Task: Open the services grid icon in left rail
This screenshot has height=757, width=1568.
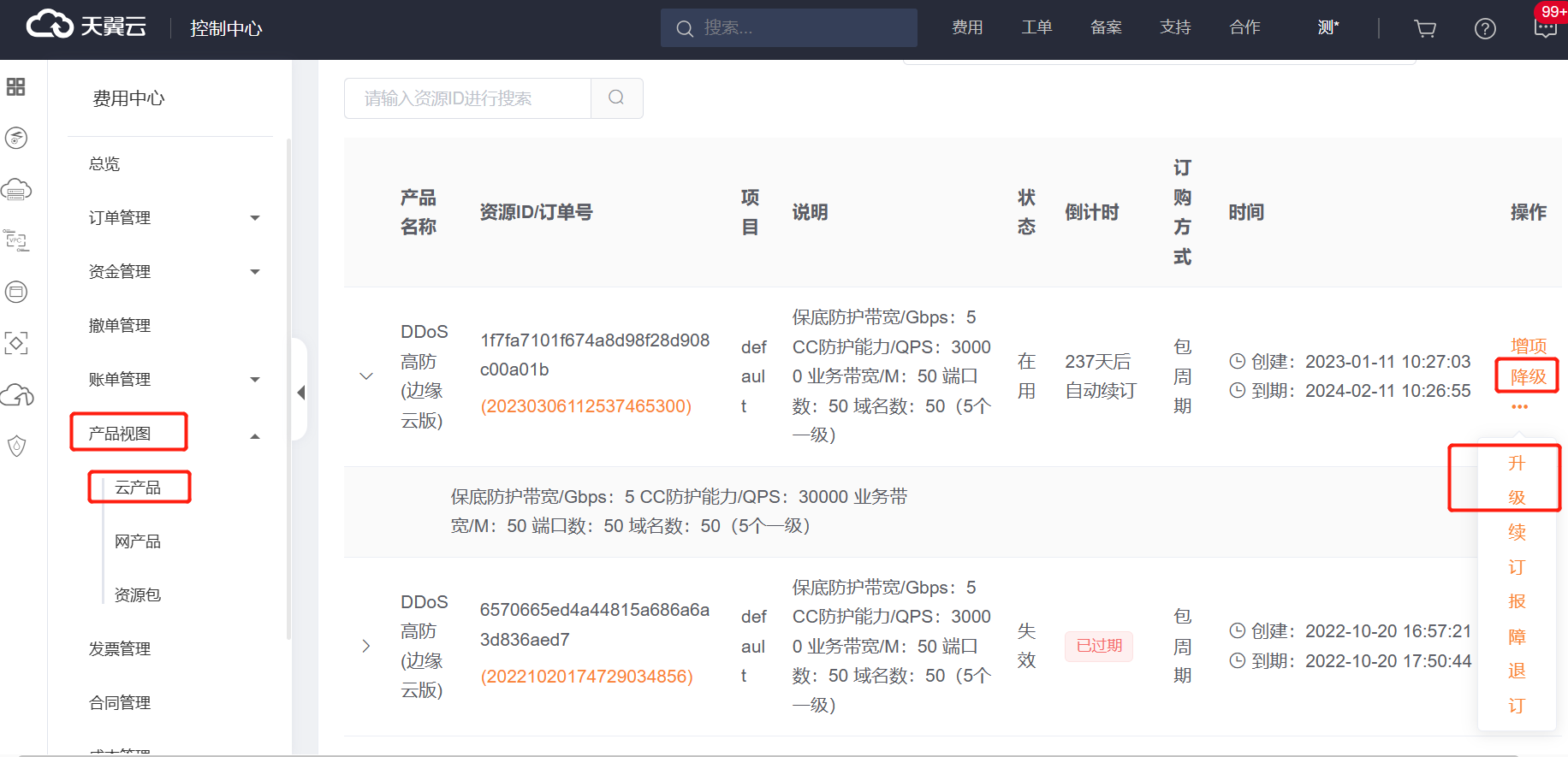Action: pyautogui.click(x=15, y=86)
